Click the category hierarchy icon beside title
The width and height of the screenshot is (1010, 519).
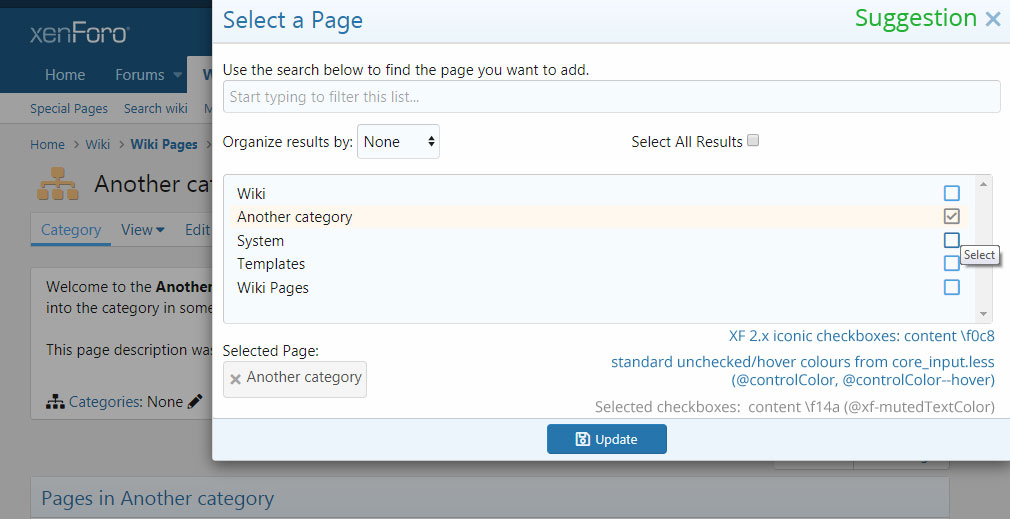coord(58,184)
